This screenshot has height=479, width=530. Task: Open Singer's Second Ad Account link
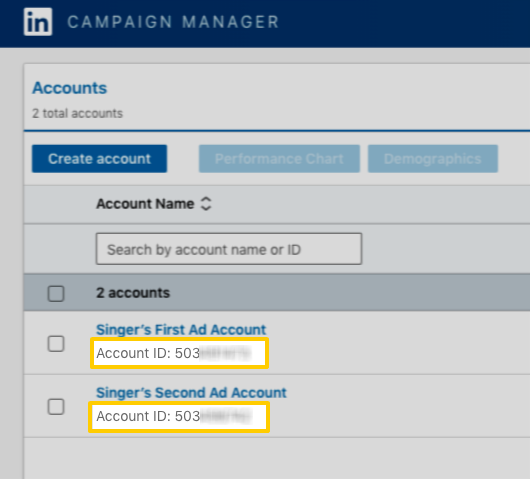pos(191,393)
